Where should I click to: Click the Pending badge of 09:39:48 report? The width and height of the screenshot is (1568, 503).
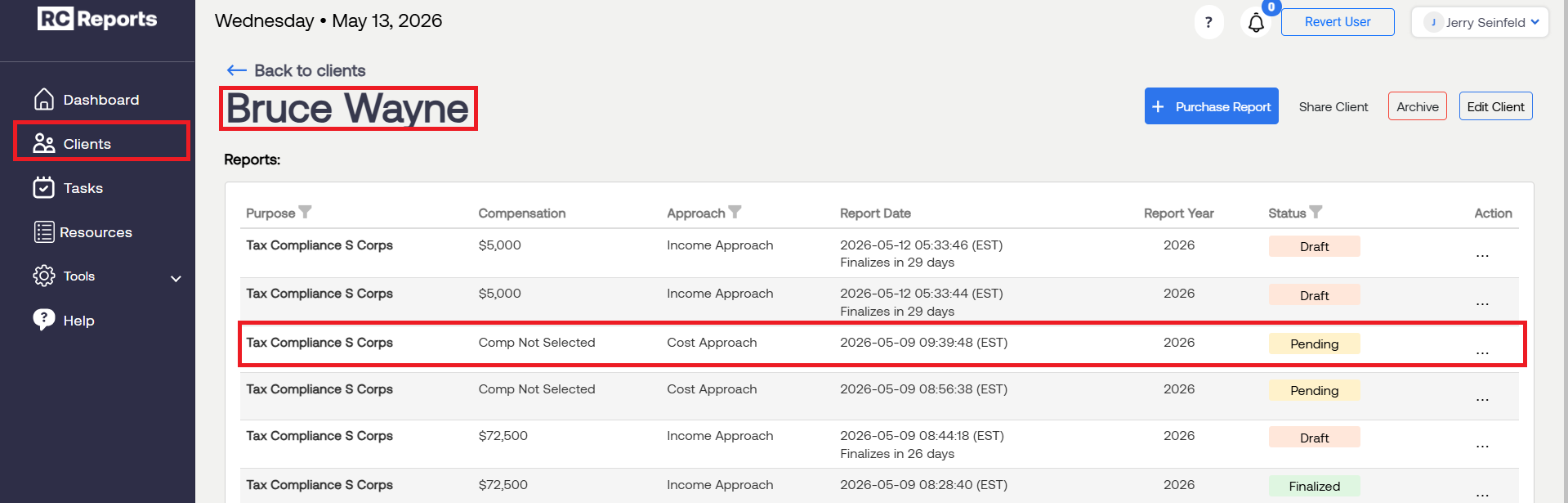coord(1314,344)
